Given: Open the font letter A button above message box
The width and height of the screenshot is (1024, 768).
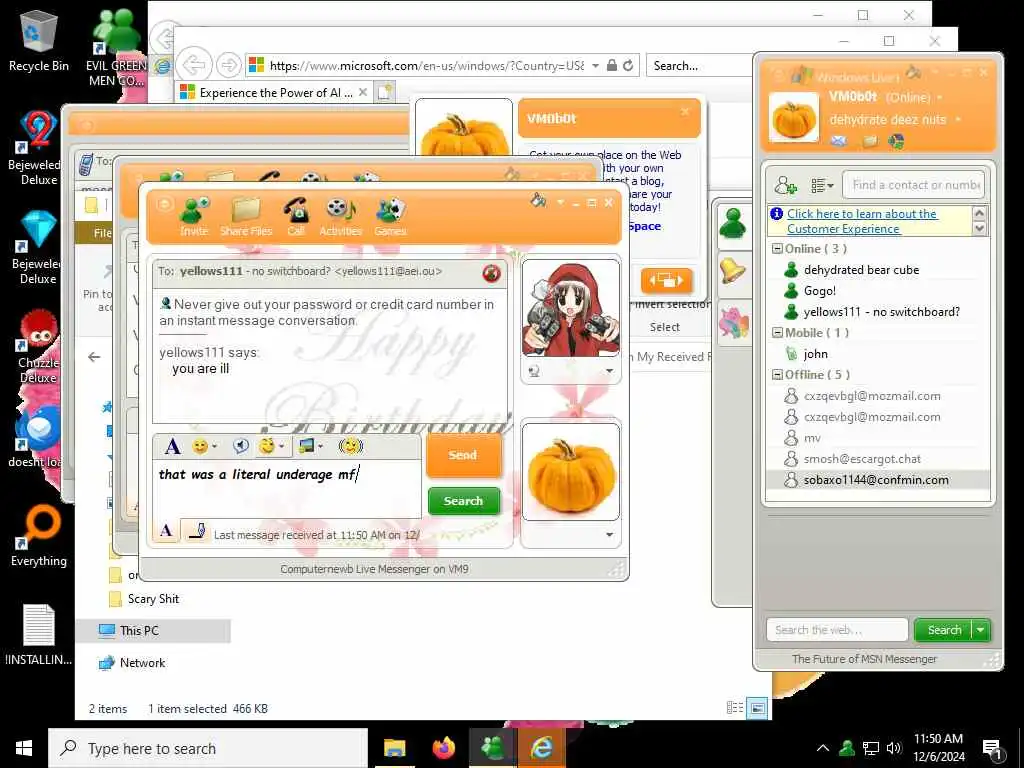Looking at the screenshot, I should pos(172,447).
